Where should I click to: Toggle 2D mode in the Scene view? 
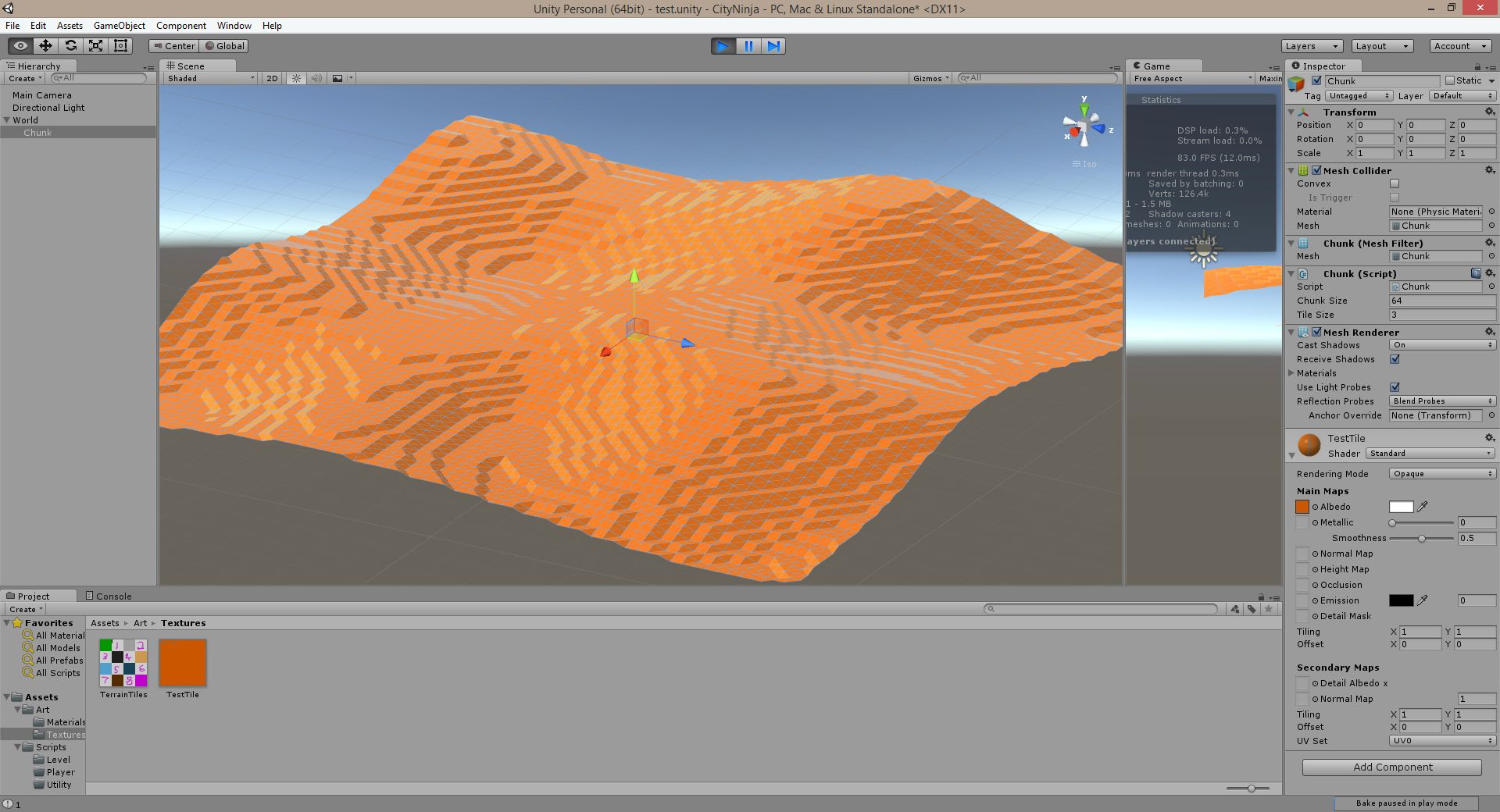[271, 78]
